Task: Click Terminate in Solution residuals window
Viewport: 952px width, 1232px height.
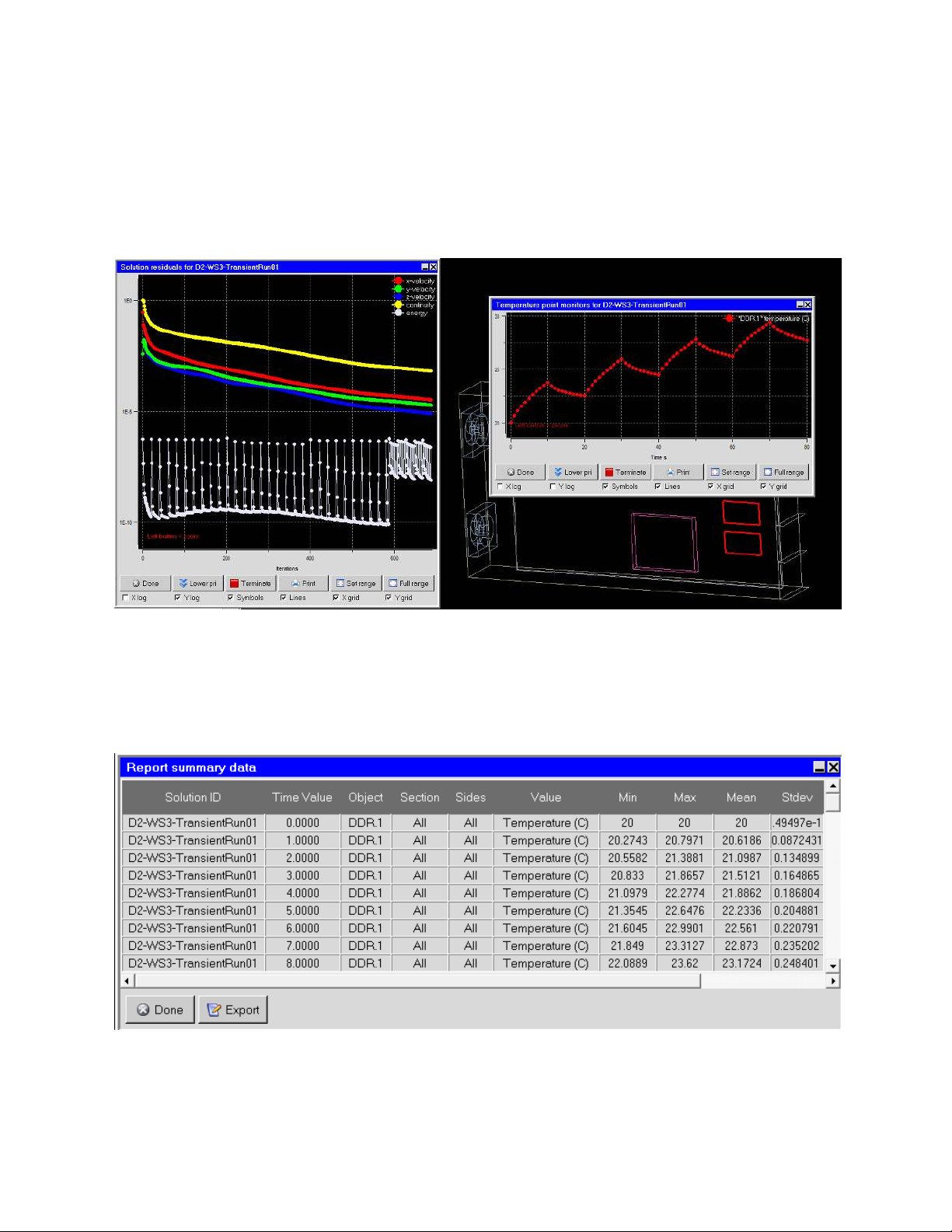Action: (x=251, y=583)
